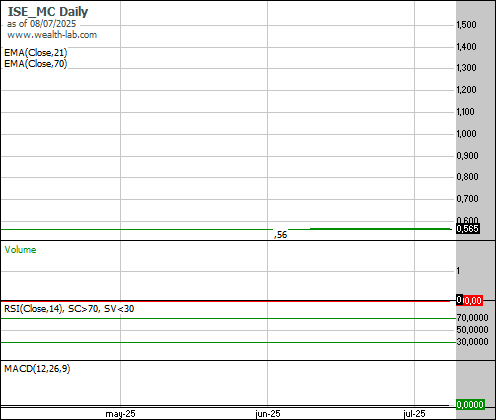
Task: Select the EMA(Close,70) indicator label
Action: coord(36,64)
